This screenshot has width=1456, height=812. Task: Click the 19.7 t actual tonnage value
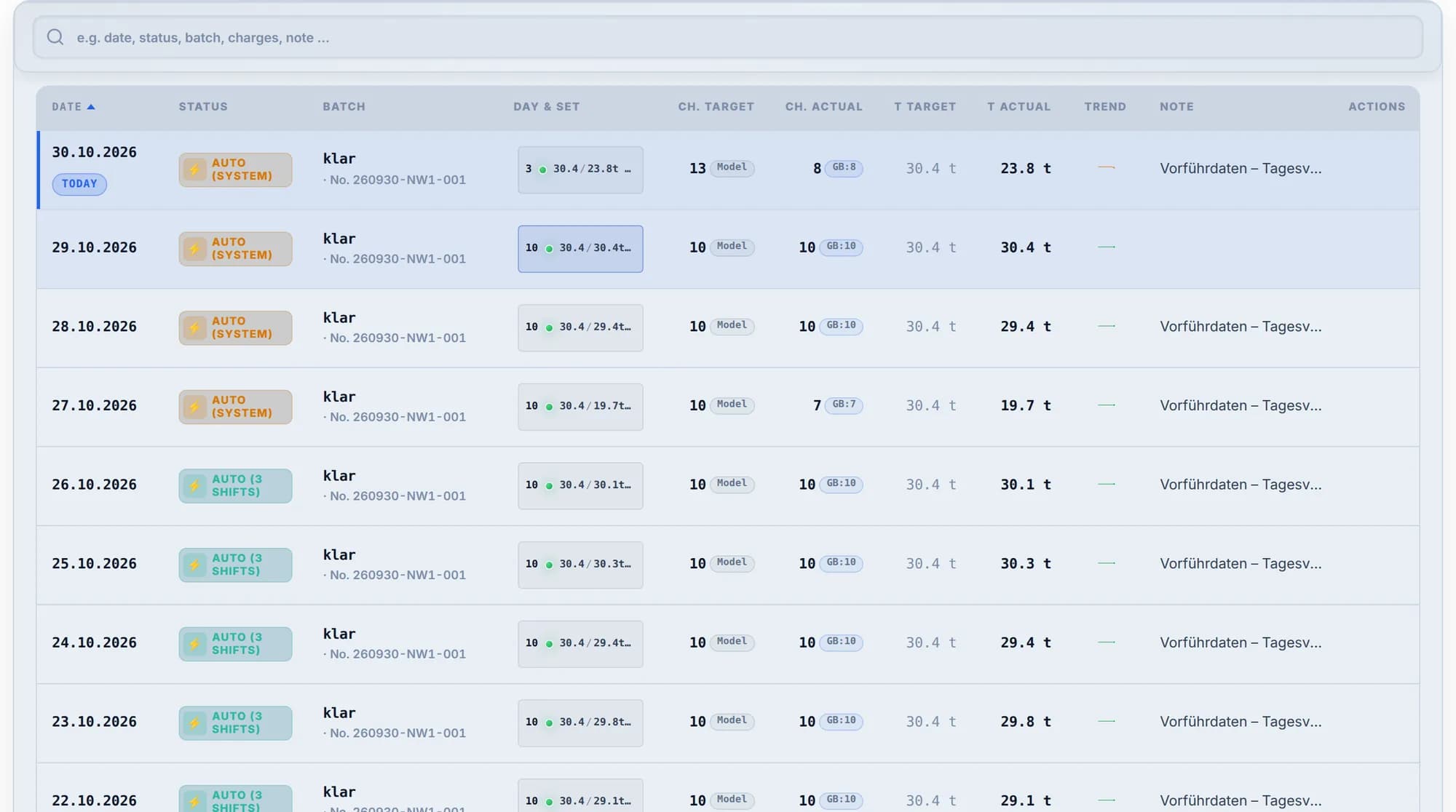click(x=1026, y=405)
